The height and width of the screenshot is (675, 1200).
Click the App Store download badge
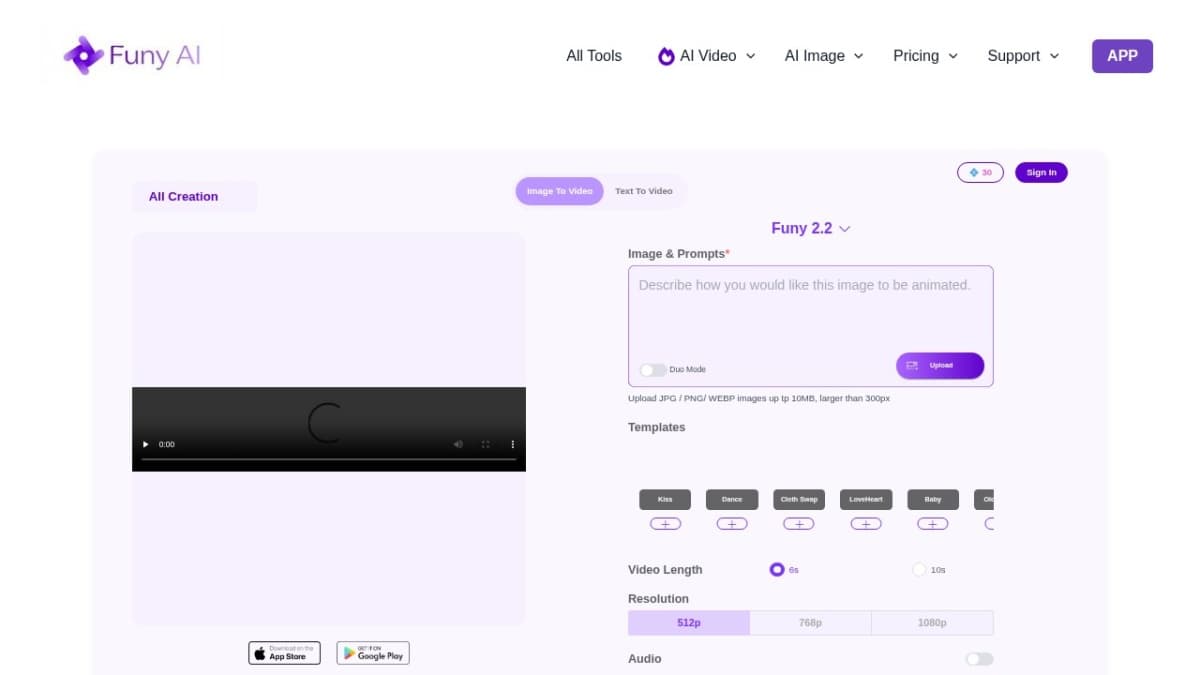point(284,653)
